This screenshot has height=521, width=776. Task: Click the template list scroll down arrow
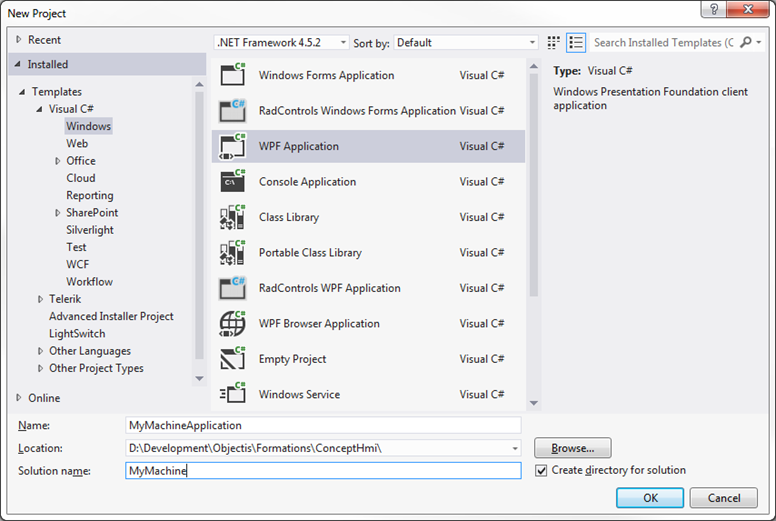(x=534, y=403)
